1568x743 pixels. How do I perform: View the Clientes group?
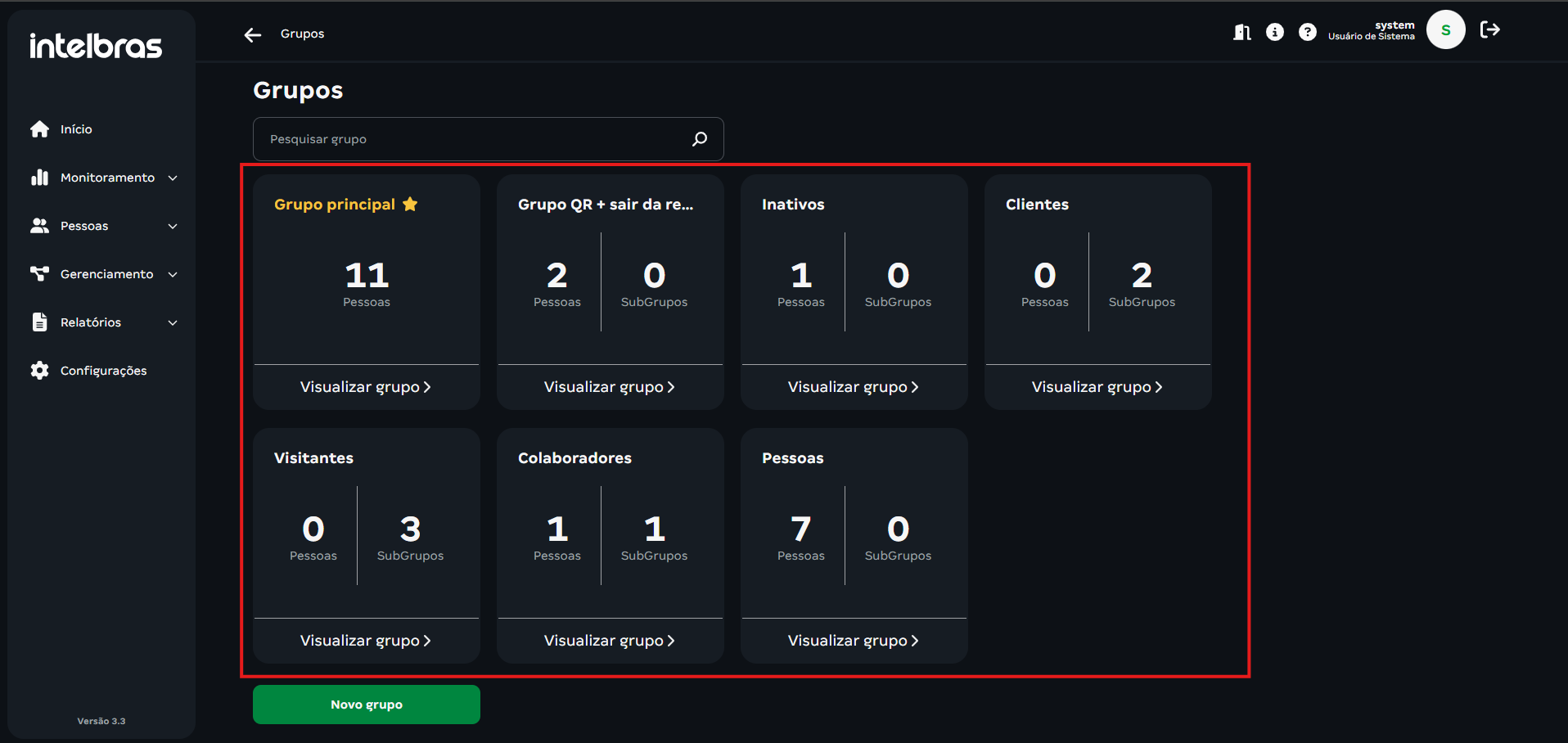click(x=1097, y=387)
